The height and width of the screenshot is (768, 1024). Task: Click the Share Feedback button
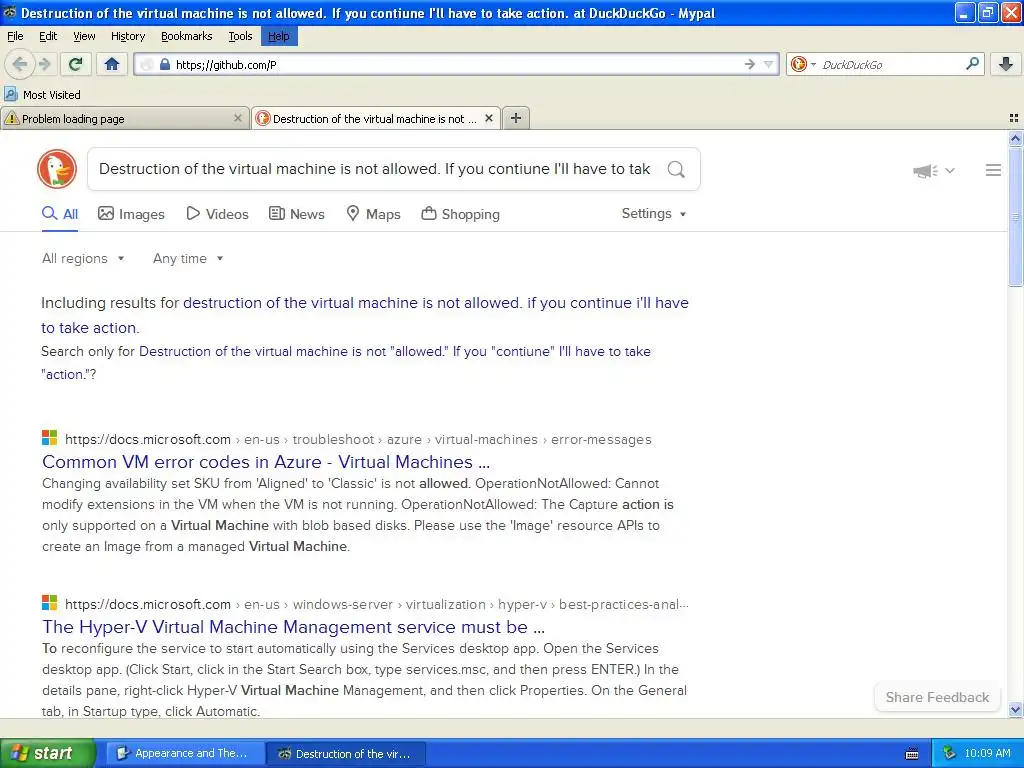click(937, 697)
